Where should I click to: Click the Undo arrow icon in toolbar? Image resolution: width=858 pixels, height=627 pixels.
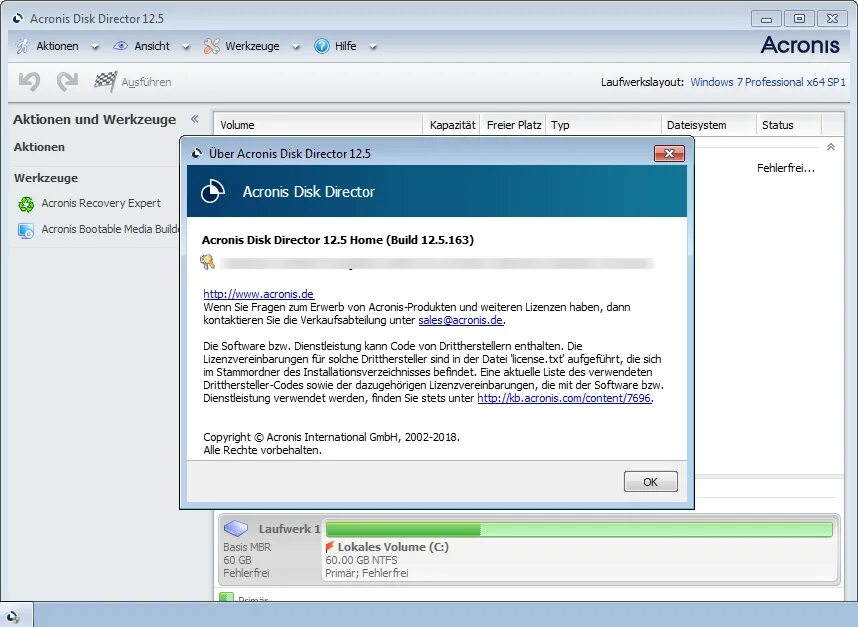click(29, 82)
